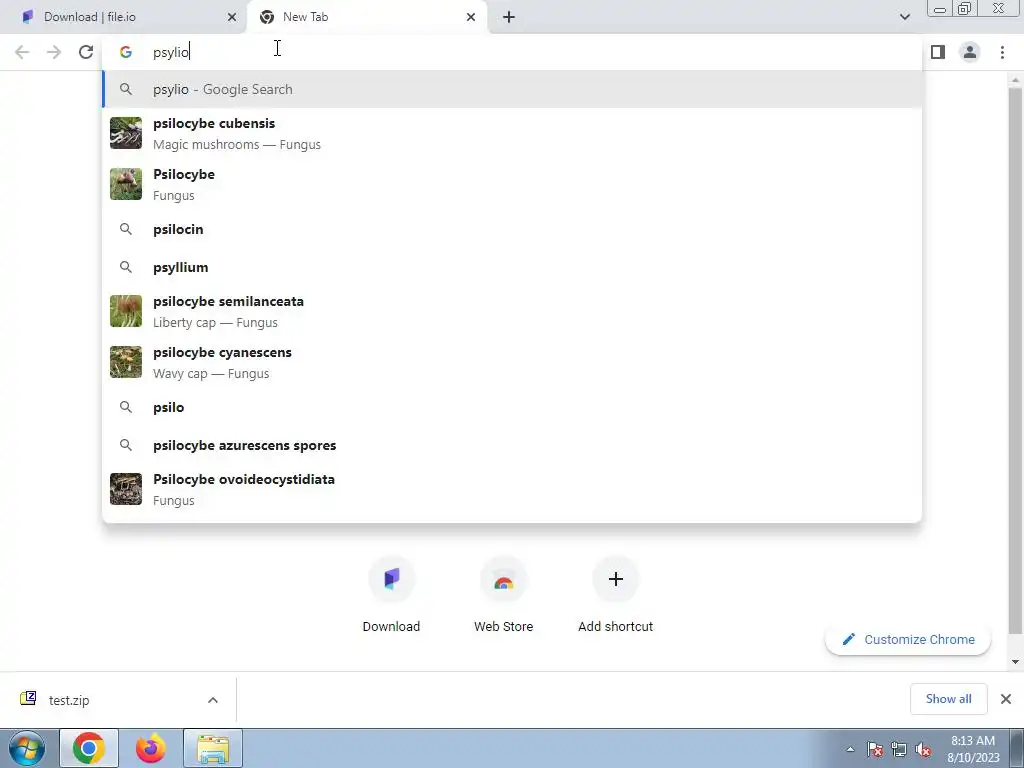
Task: Click the browser forward arrow
Action: click(x=54, y=52)
